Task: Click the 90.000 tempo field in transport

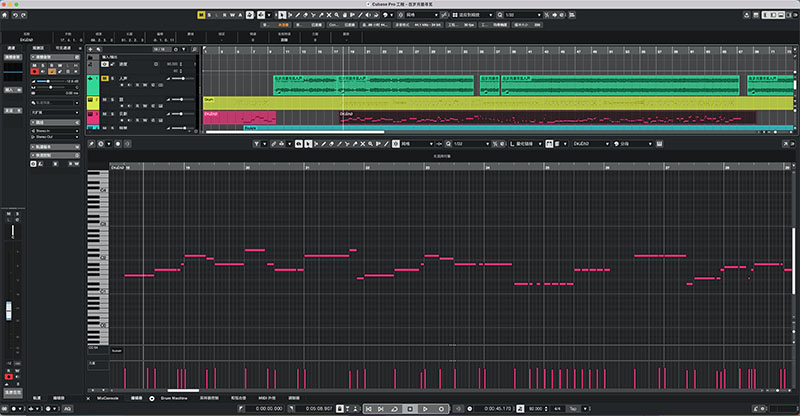Action: (x=535, y=409)
